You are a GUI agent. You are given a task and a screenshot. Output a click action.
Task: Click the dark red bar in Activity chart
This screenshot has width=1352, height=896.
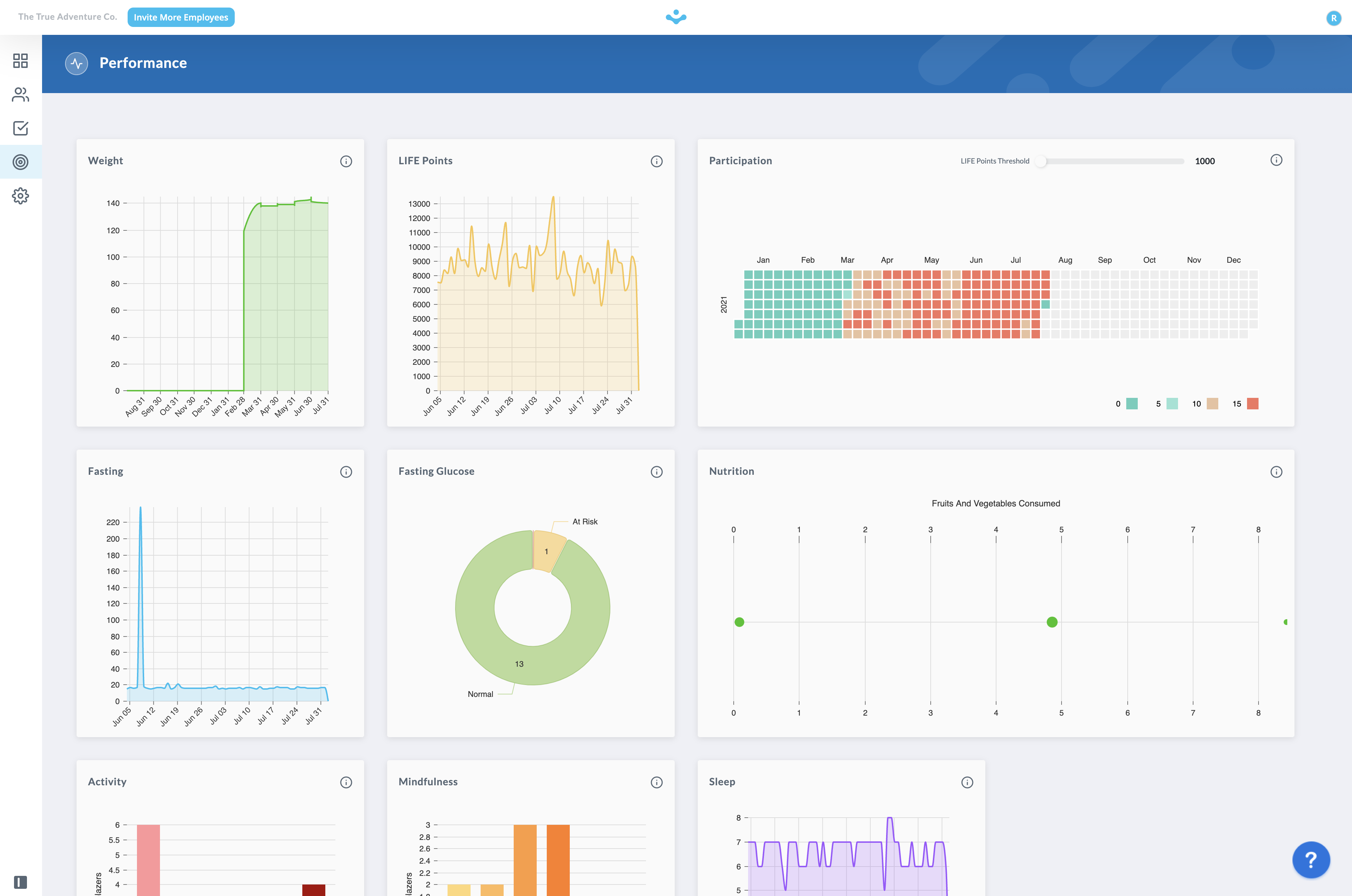(x=314, y=890)
